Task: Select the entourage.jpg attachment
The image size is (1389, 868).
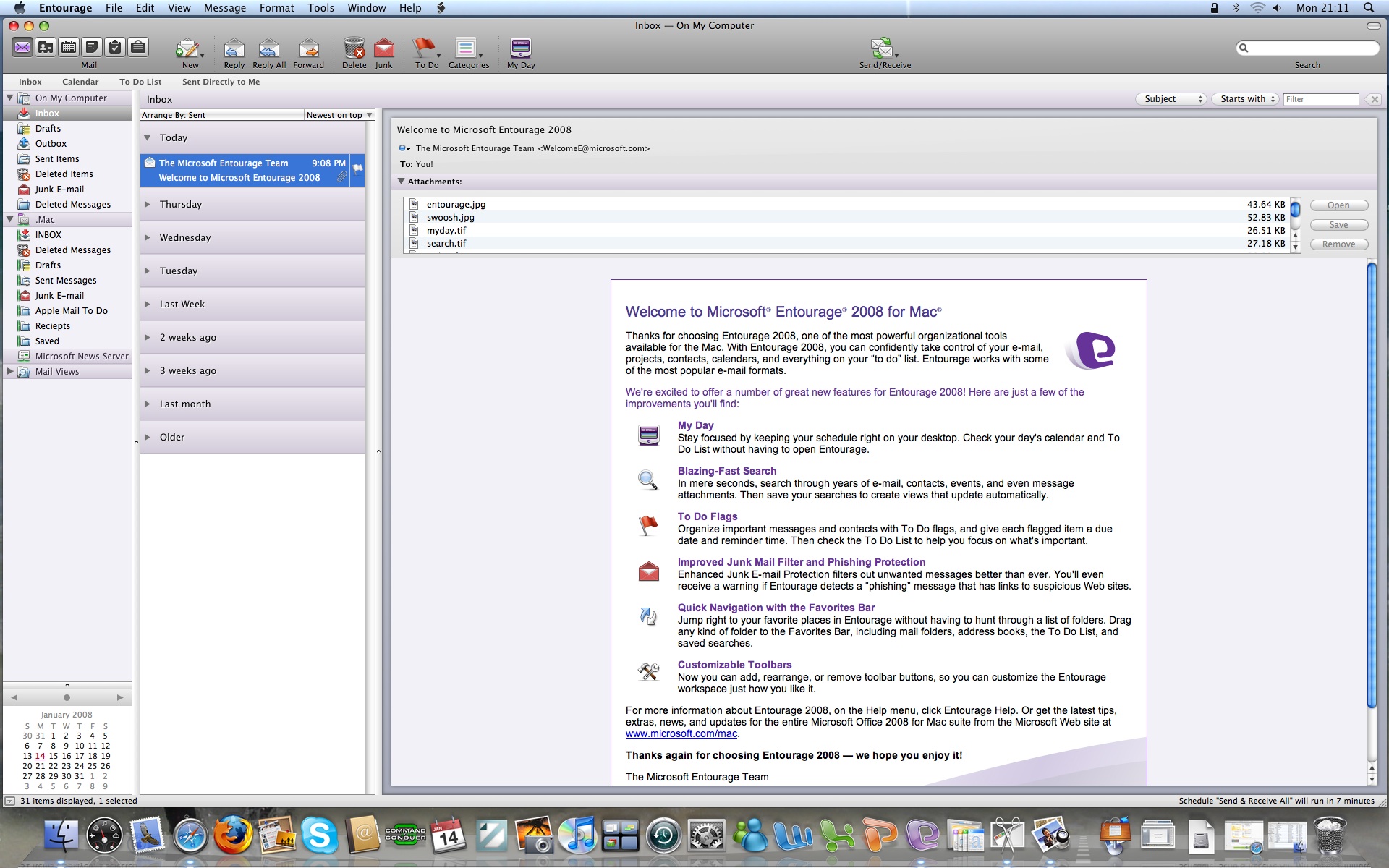Action: [x=846, y=205]
